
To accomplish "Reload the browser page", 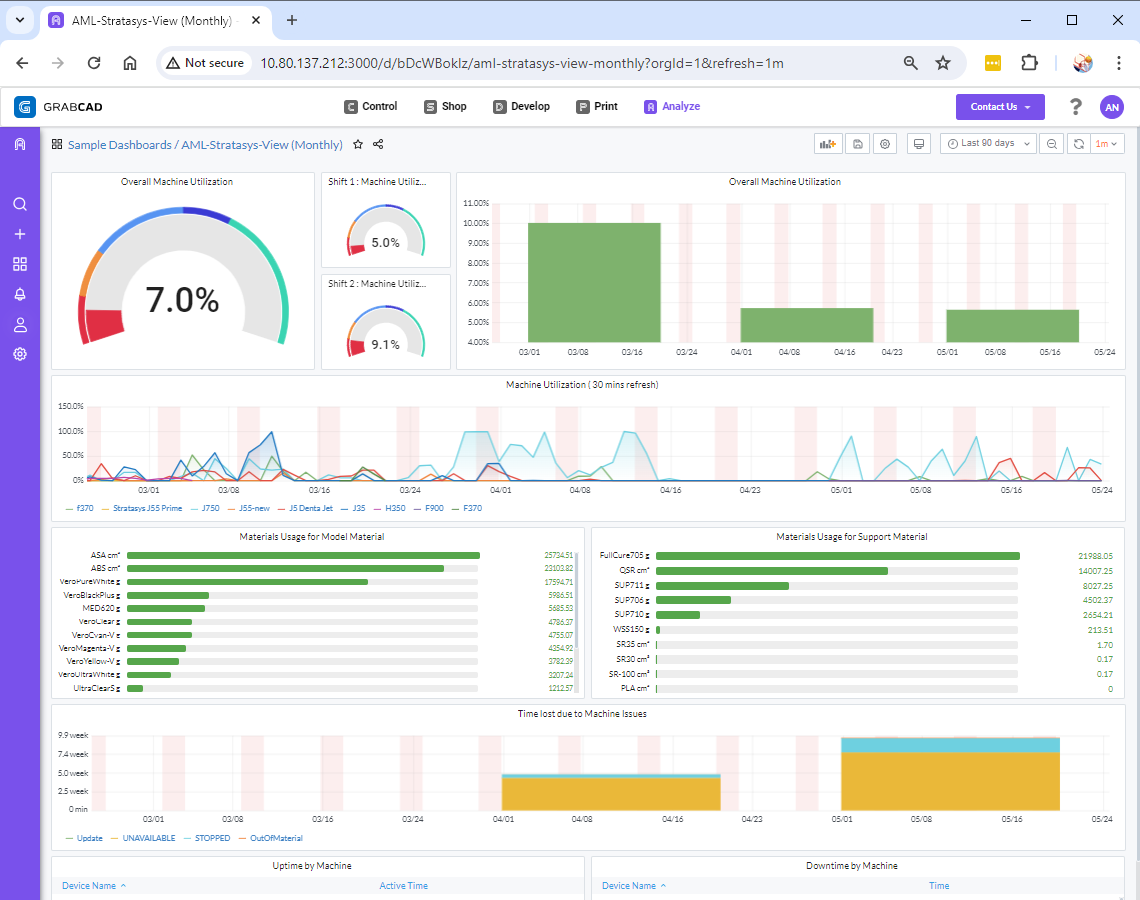I will click(94, 63).
